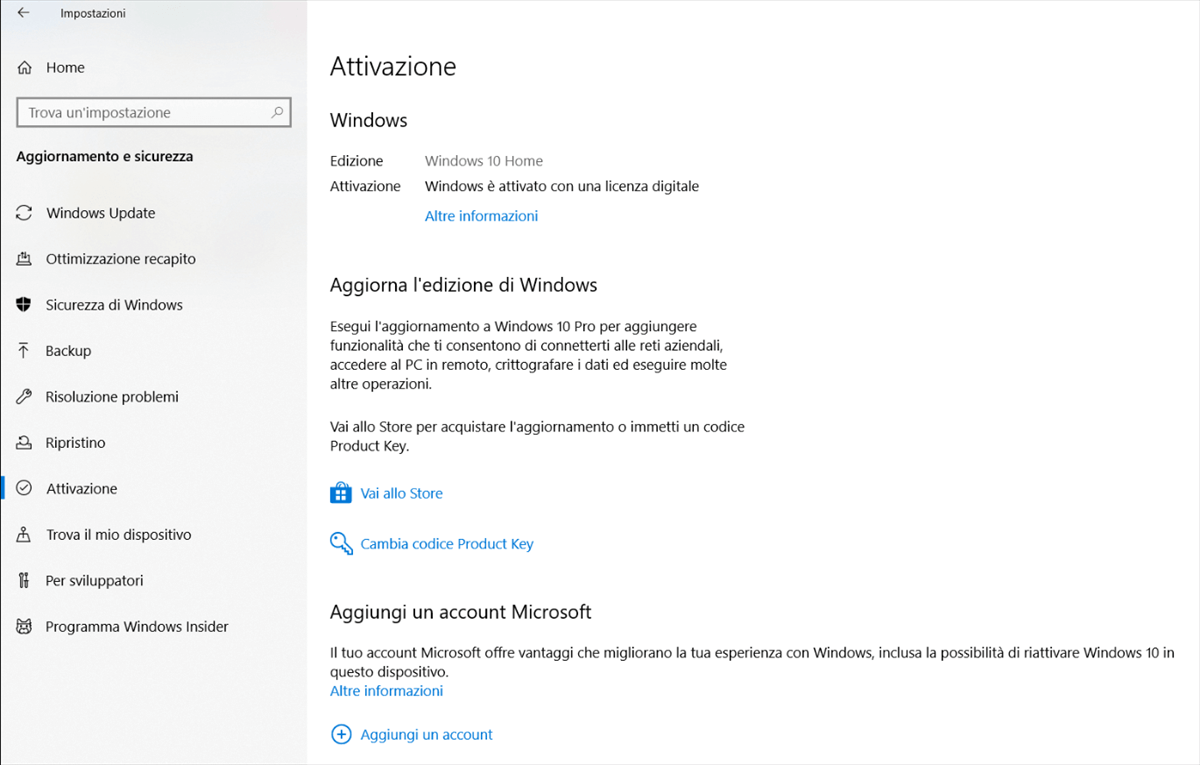
Task: Open Programma Windows Insider page
Action: point(137,627)
